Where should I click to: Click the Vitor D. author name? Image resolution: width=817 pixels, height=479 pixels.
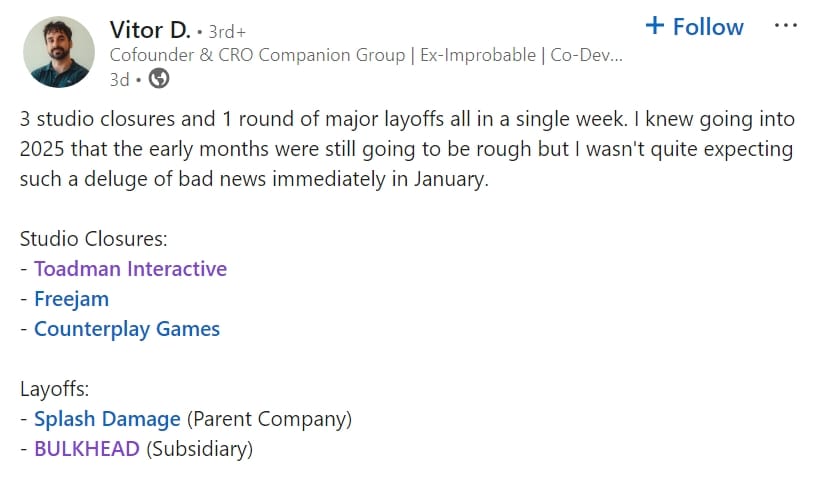150,28
